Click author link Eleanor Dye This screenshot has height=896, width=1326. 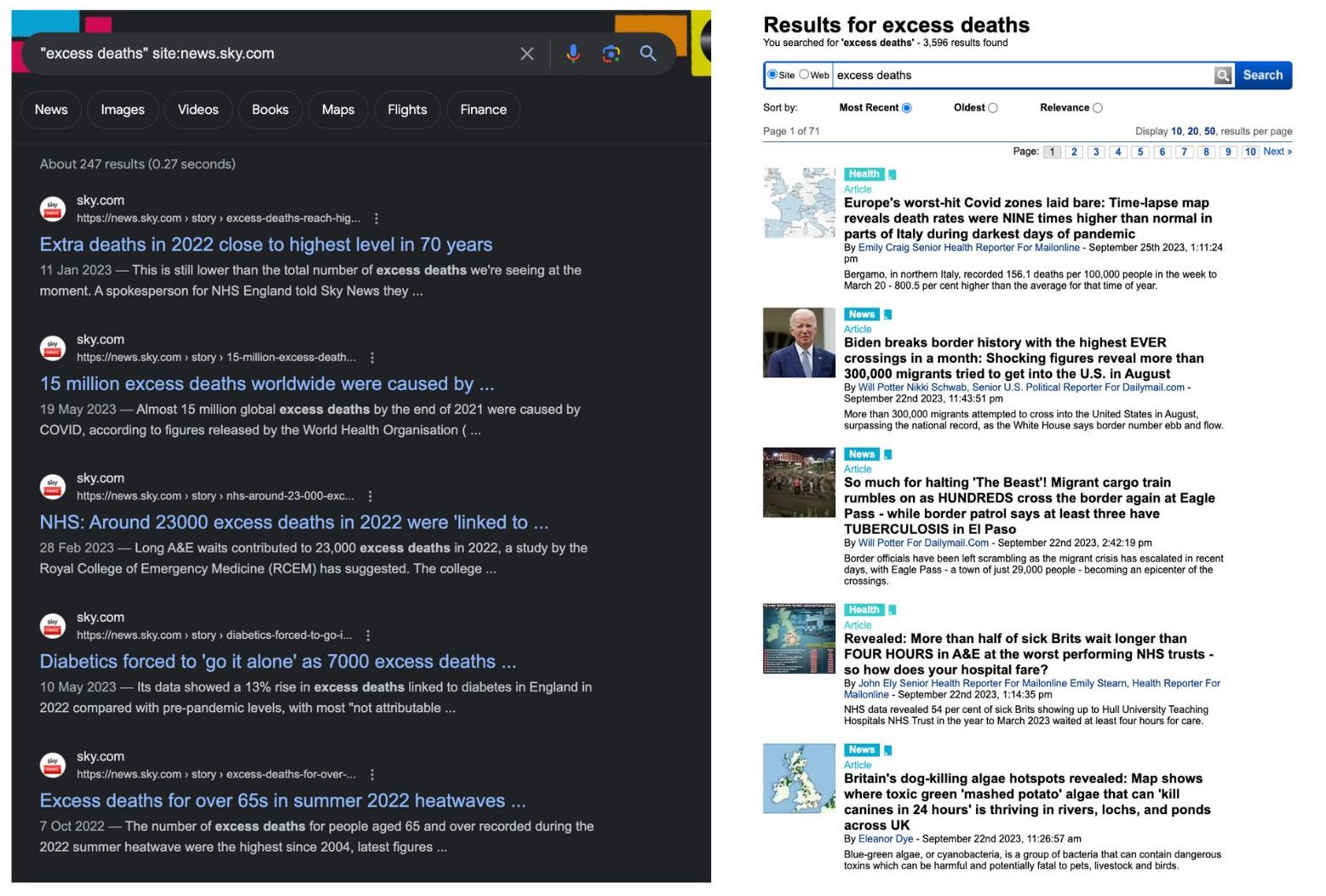[886, 839]
